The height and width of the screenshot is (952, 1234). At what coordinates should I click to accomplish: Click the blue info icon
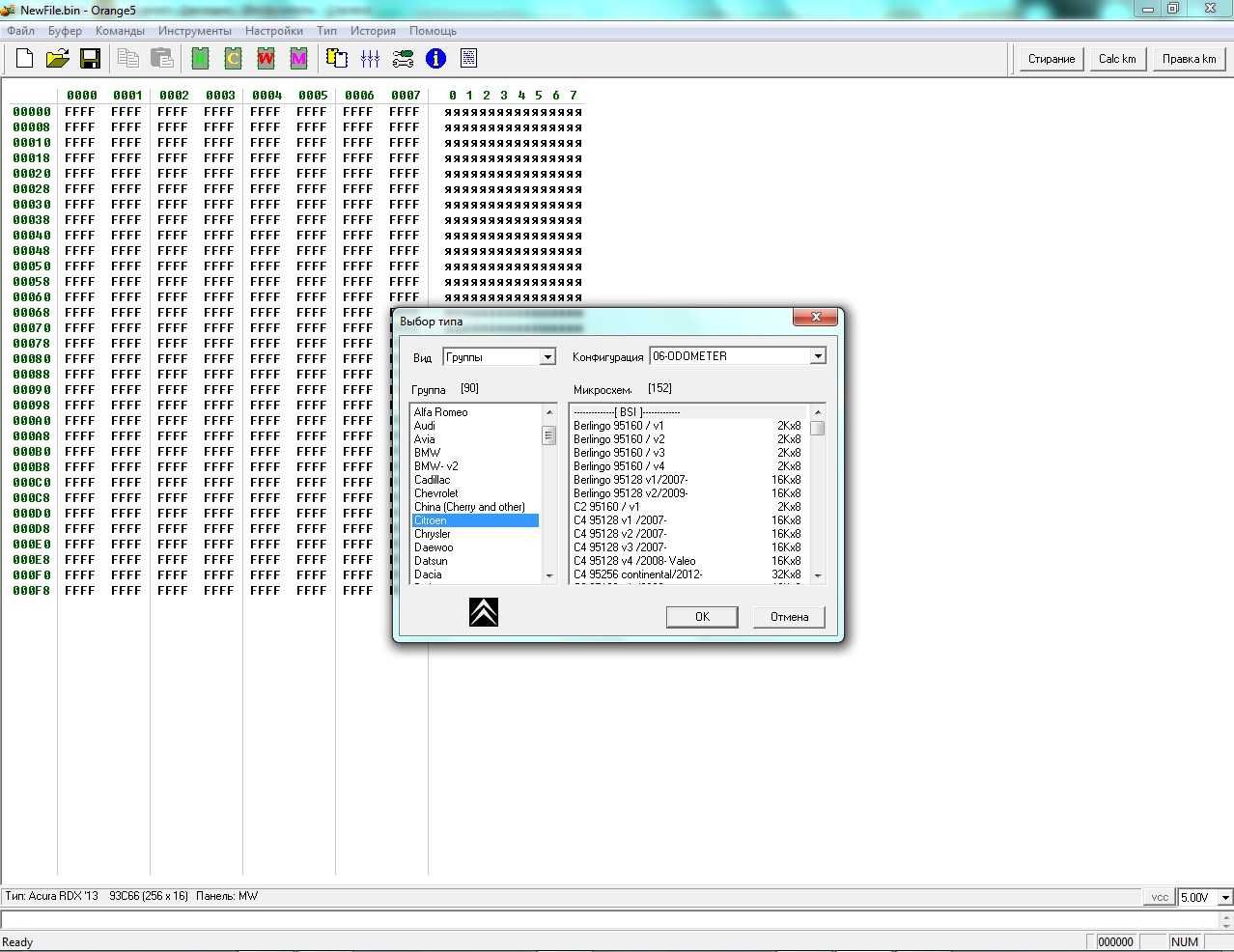[x=435, y=59]
